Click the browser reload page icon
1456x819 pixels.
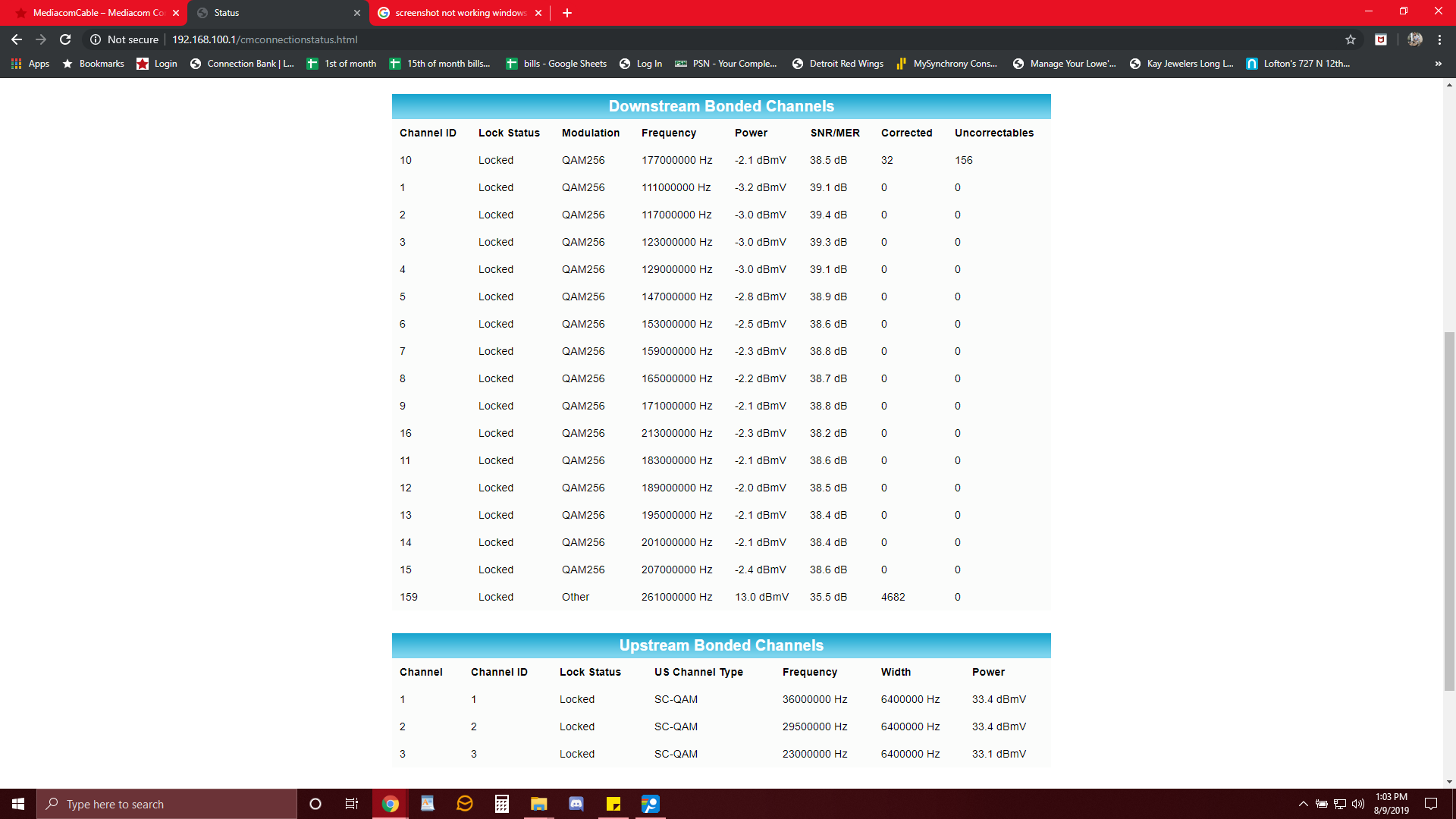pos(65,39)
